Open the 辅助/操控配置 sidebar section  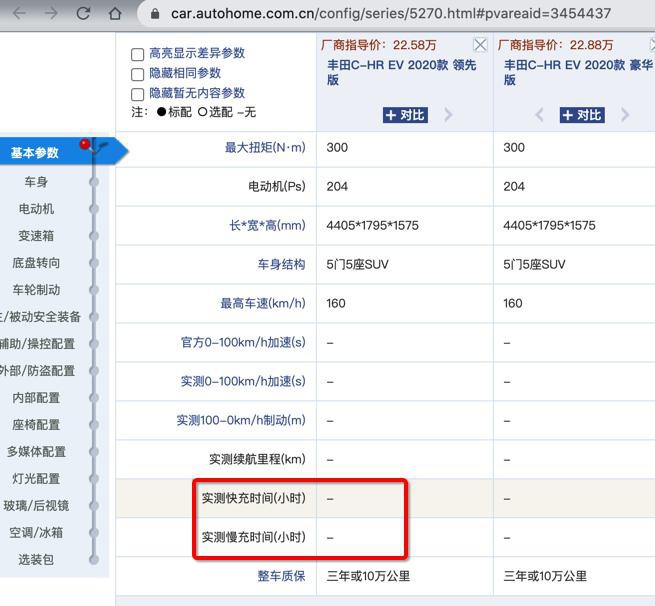(x=37, y=344)
